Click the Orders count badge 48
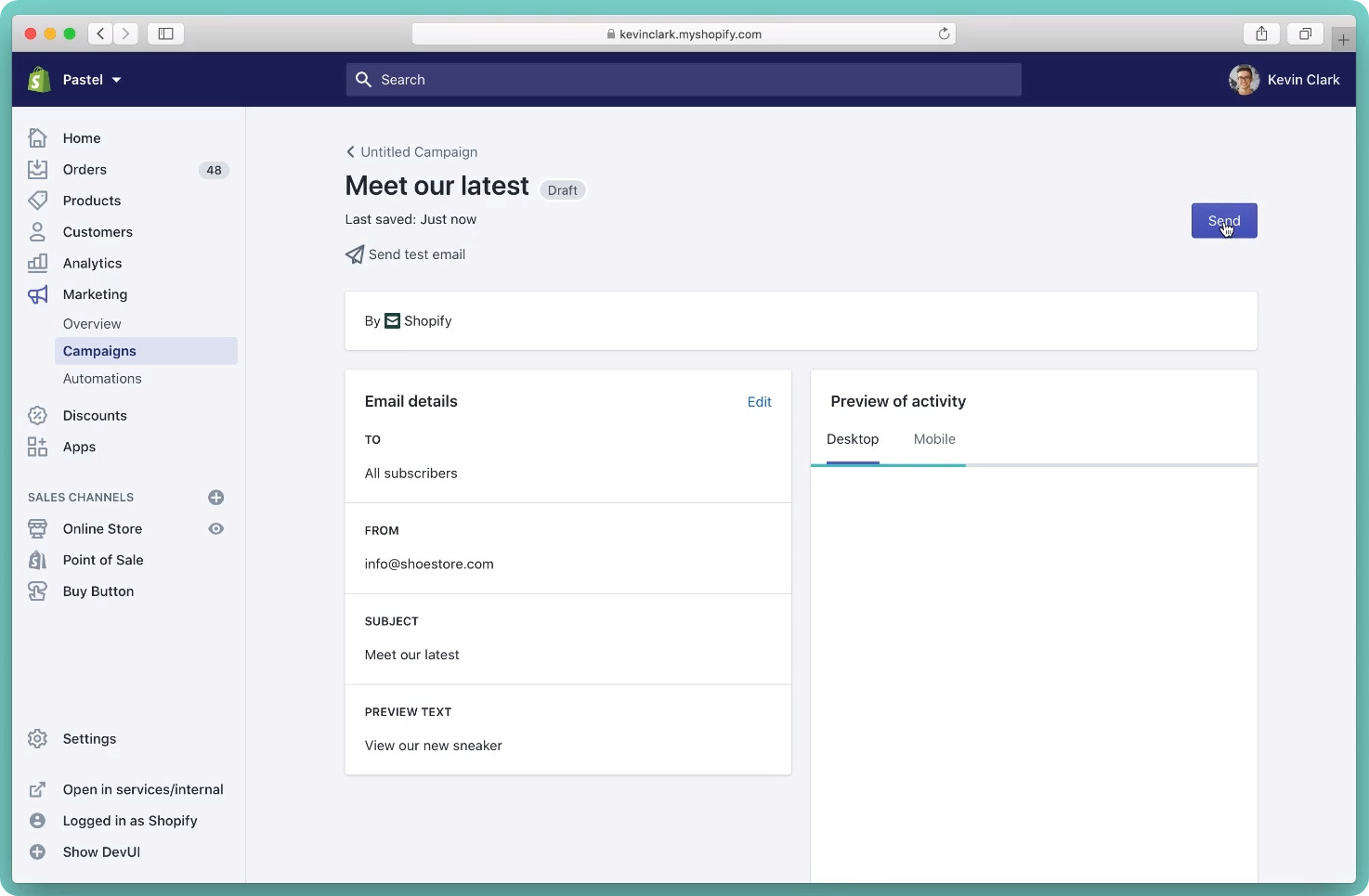The width and height of the screenshot is (1369, 896). [214, 170]
